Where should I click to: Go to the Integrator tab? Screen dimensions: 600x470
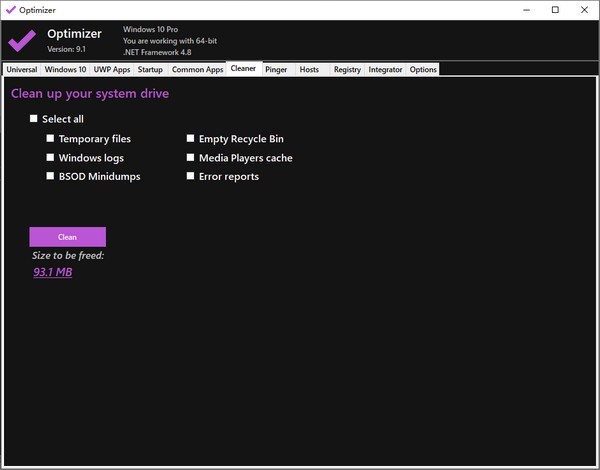click(x=385, y=70)
